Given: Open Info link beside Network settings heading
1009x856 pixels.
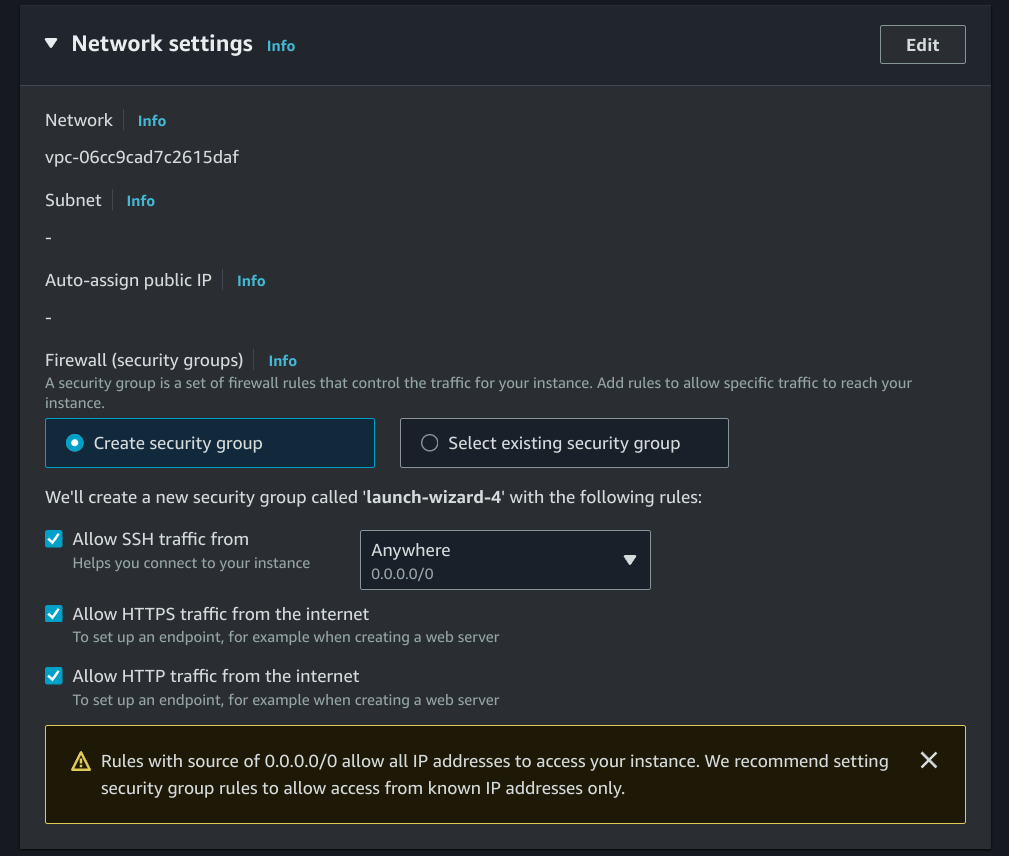Looking at the screenshot, I should click(280, 46).
